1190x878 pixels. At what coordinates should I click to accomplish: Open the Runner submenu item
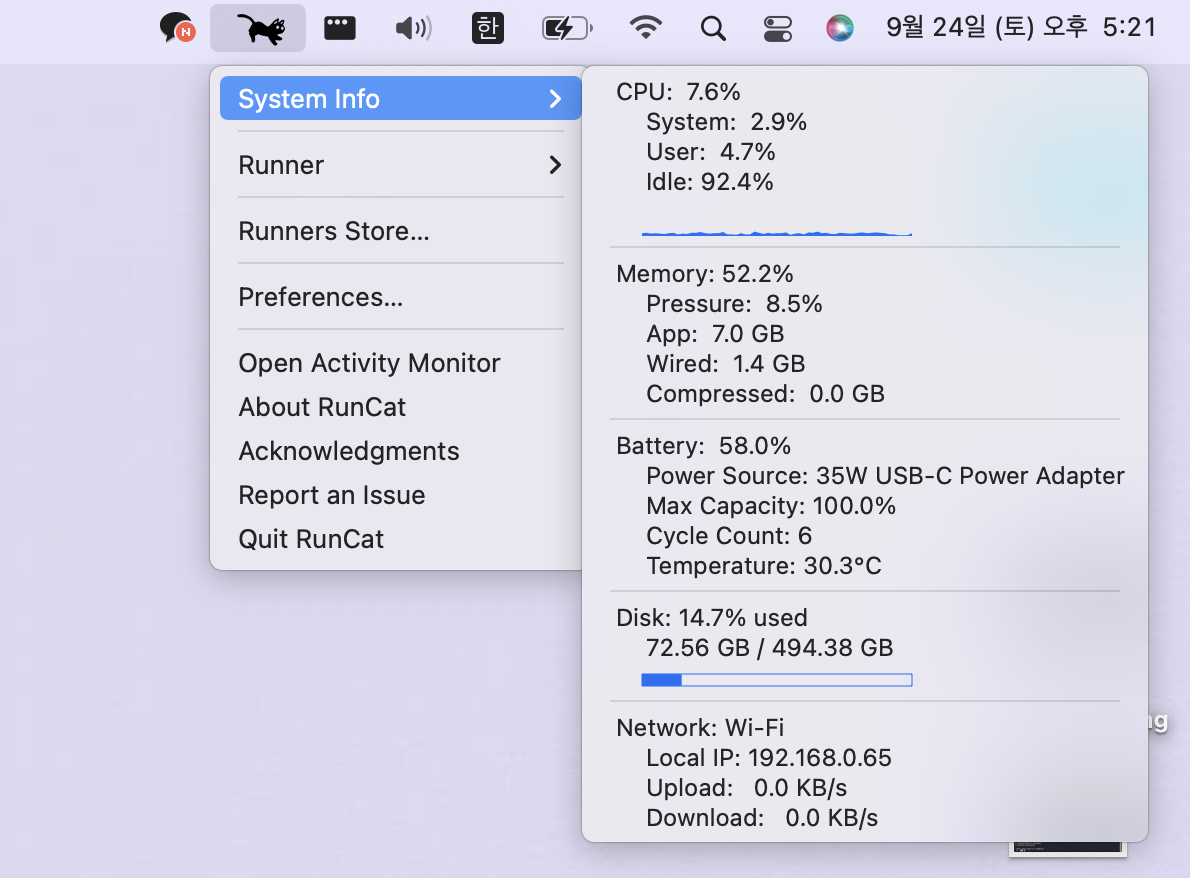coord(401,165)
